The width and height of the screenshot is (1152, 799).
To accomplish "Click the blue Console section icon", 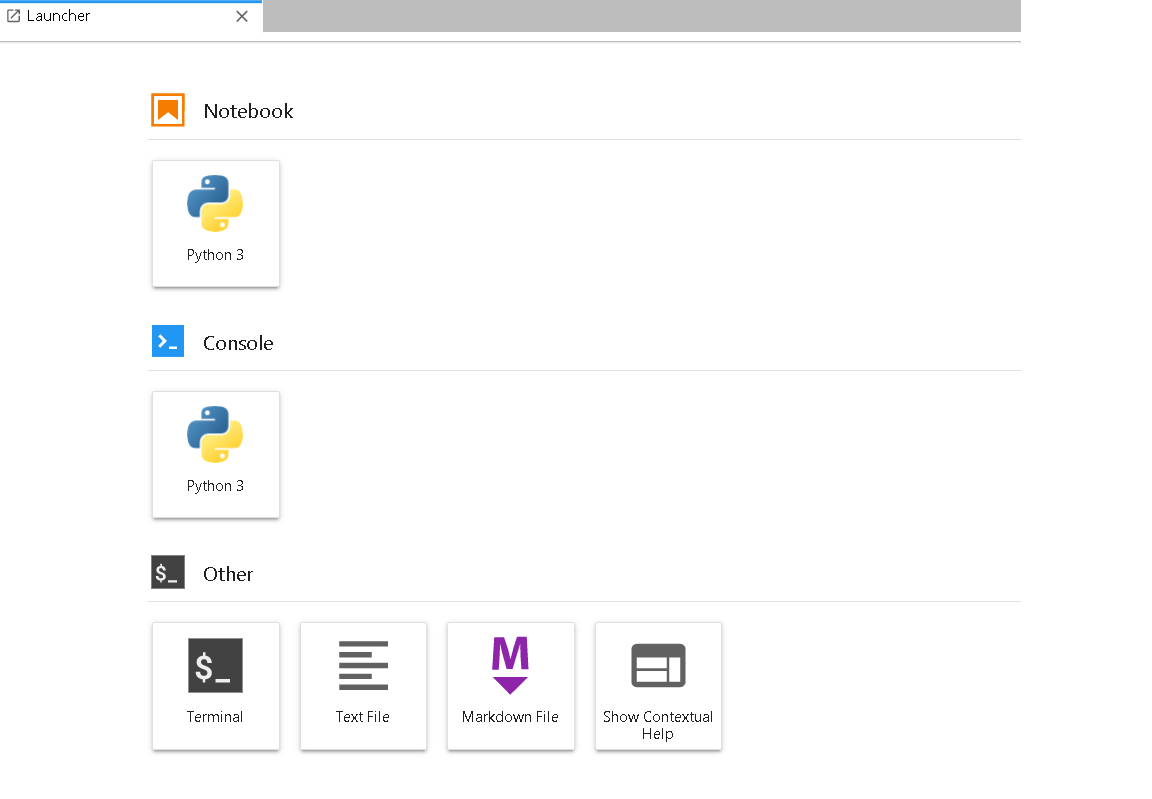I will point(168,341).
